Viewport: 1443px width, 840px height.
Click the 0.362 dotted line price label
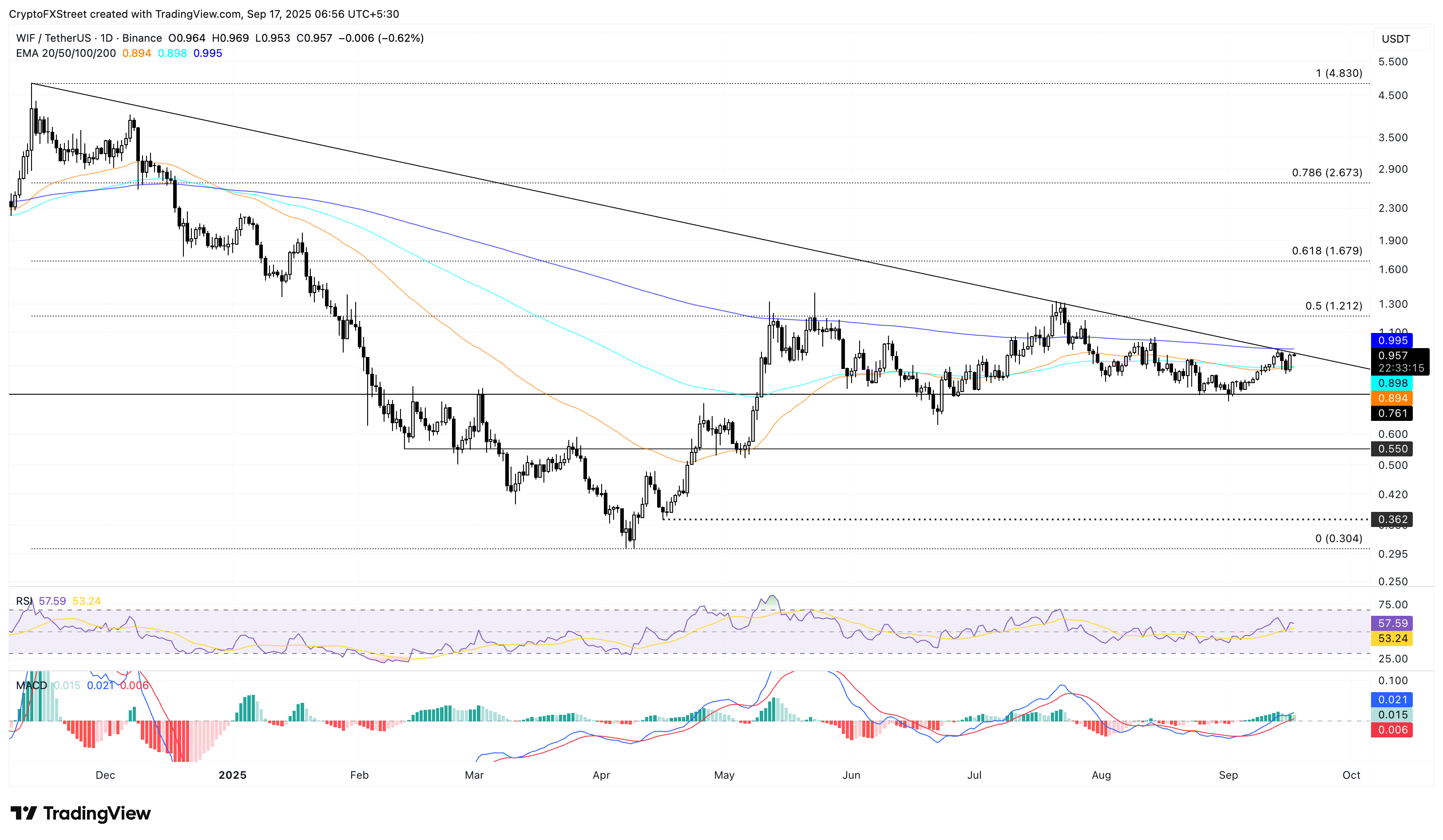(x=1391, y=519)
